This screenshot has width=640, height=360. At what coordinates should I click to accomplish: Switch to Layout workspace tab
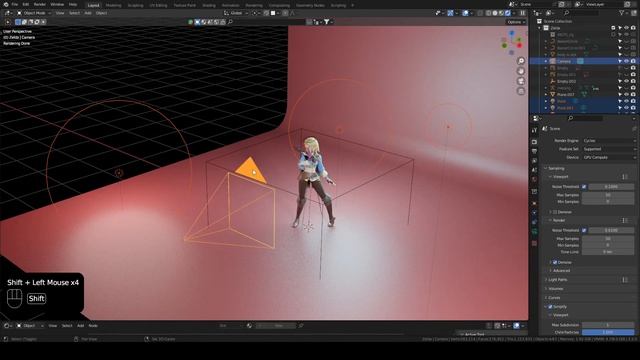click(x=93, y=5)
